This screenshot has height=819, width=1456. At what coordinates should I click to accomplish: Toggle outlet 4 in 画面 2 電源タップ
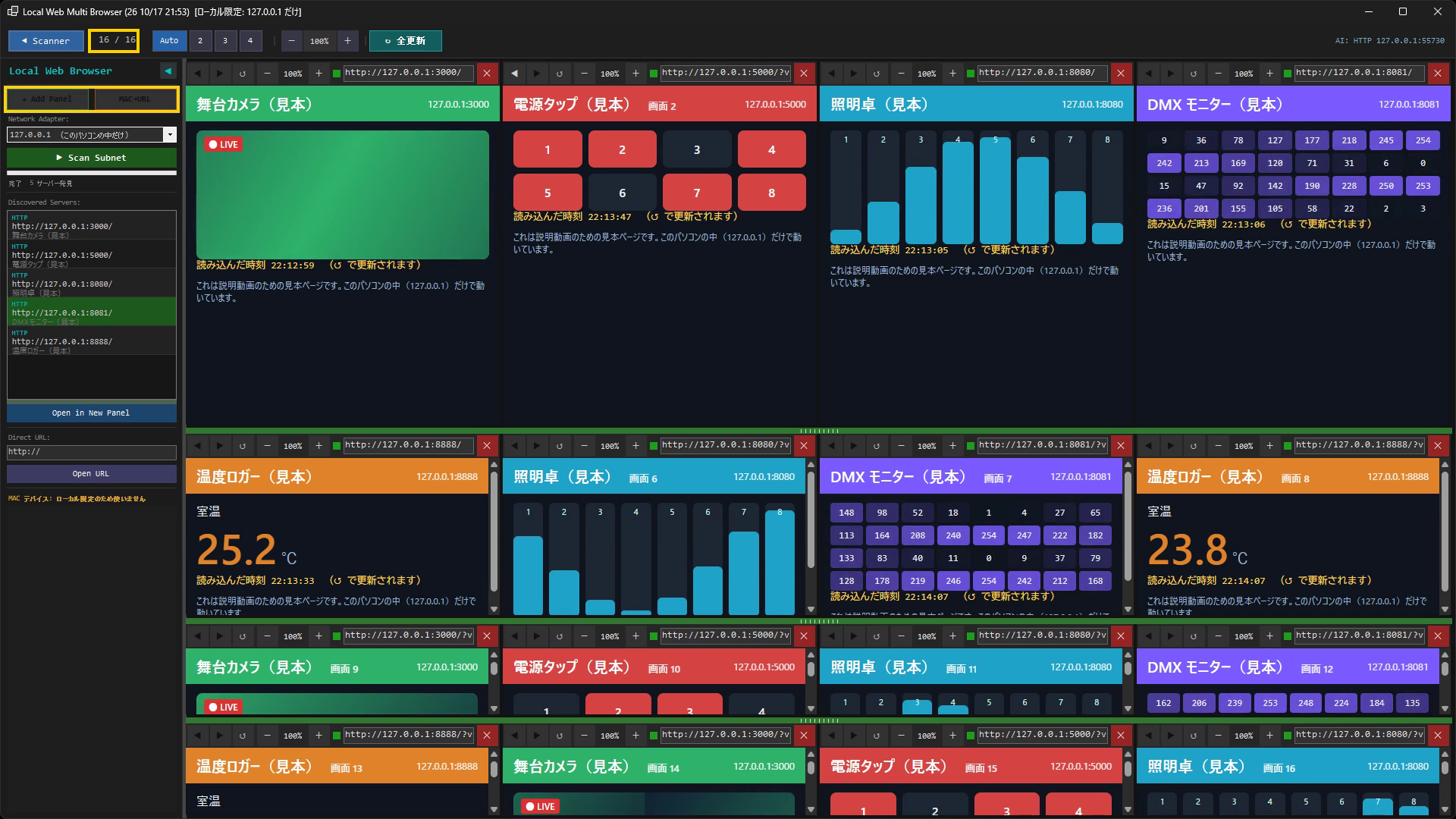pos(771,149)
